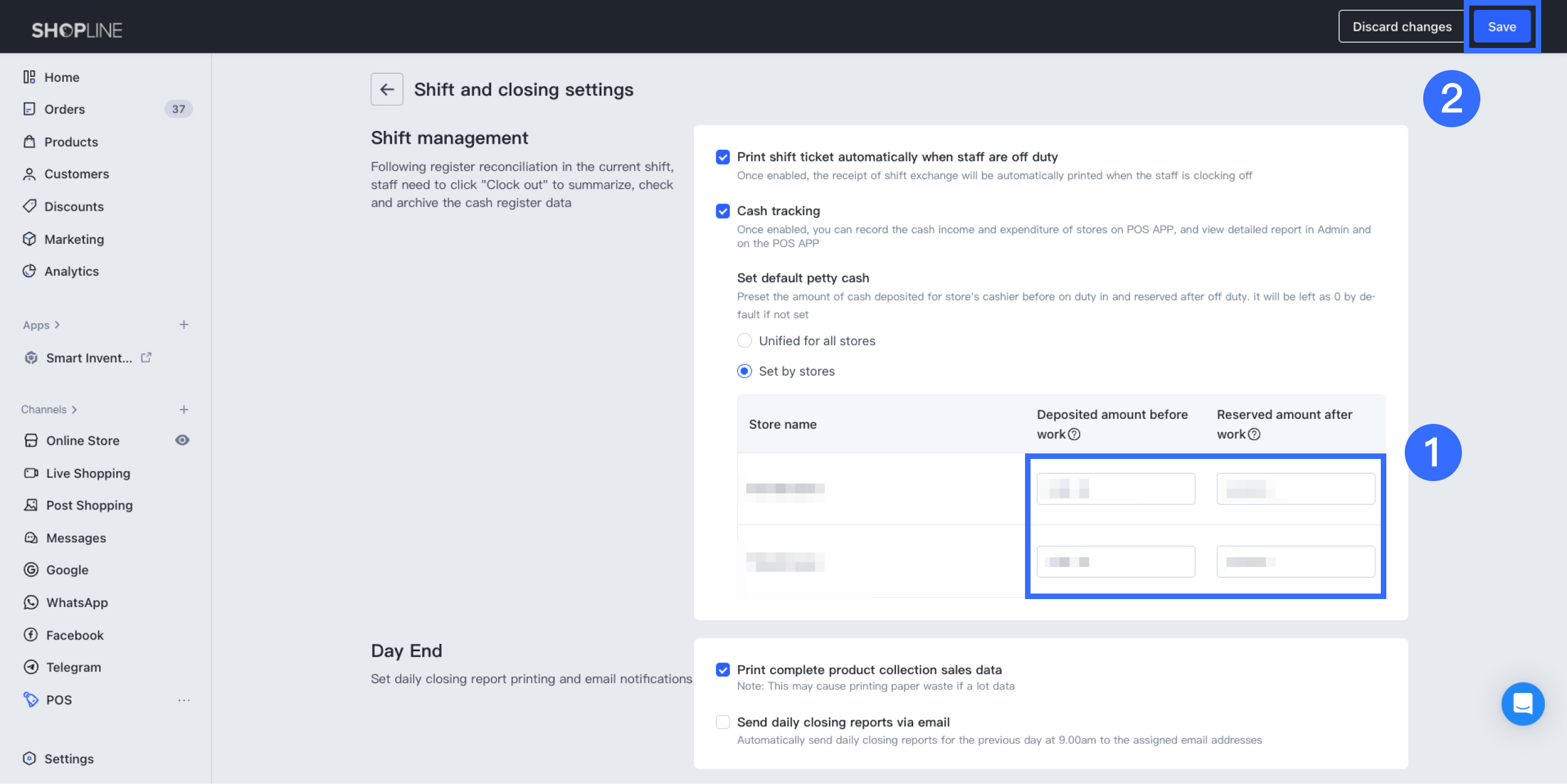View Online Store via eye icon
This screenshot has width=1567, height=784.
[183, 440]
